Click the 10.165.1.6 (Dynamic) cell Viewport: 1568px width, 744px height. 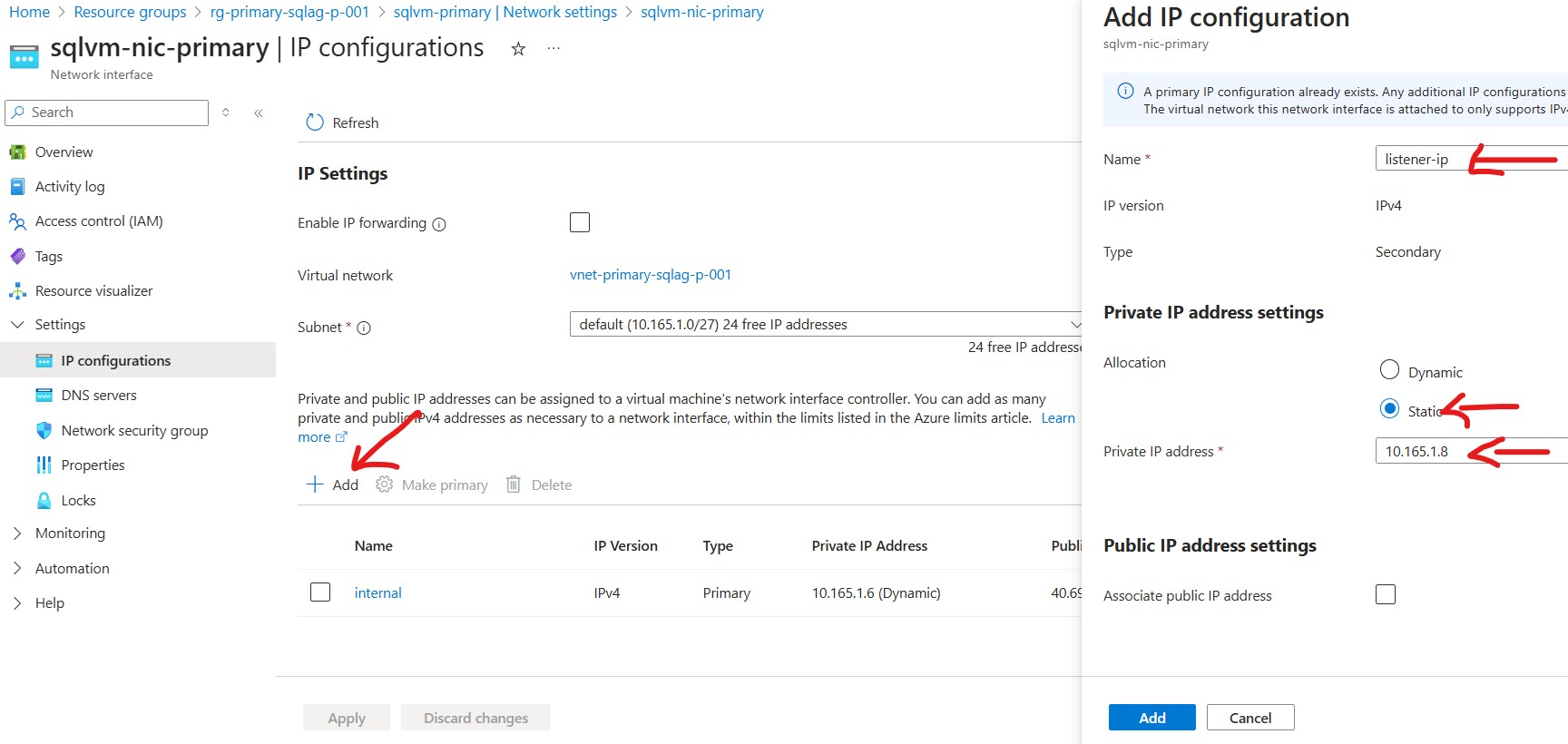876,593
